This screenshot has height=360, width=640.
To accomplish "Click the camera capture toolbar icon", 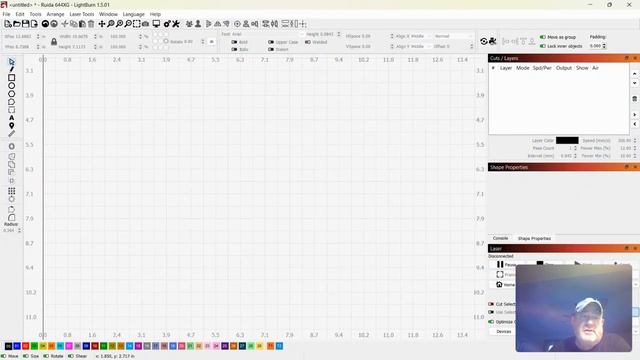I will 145,24.
